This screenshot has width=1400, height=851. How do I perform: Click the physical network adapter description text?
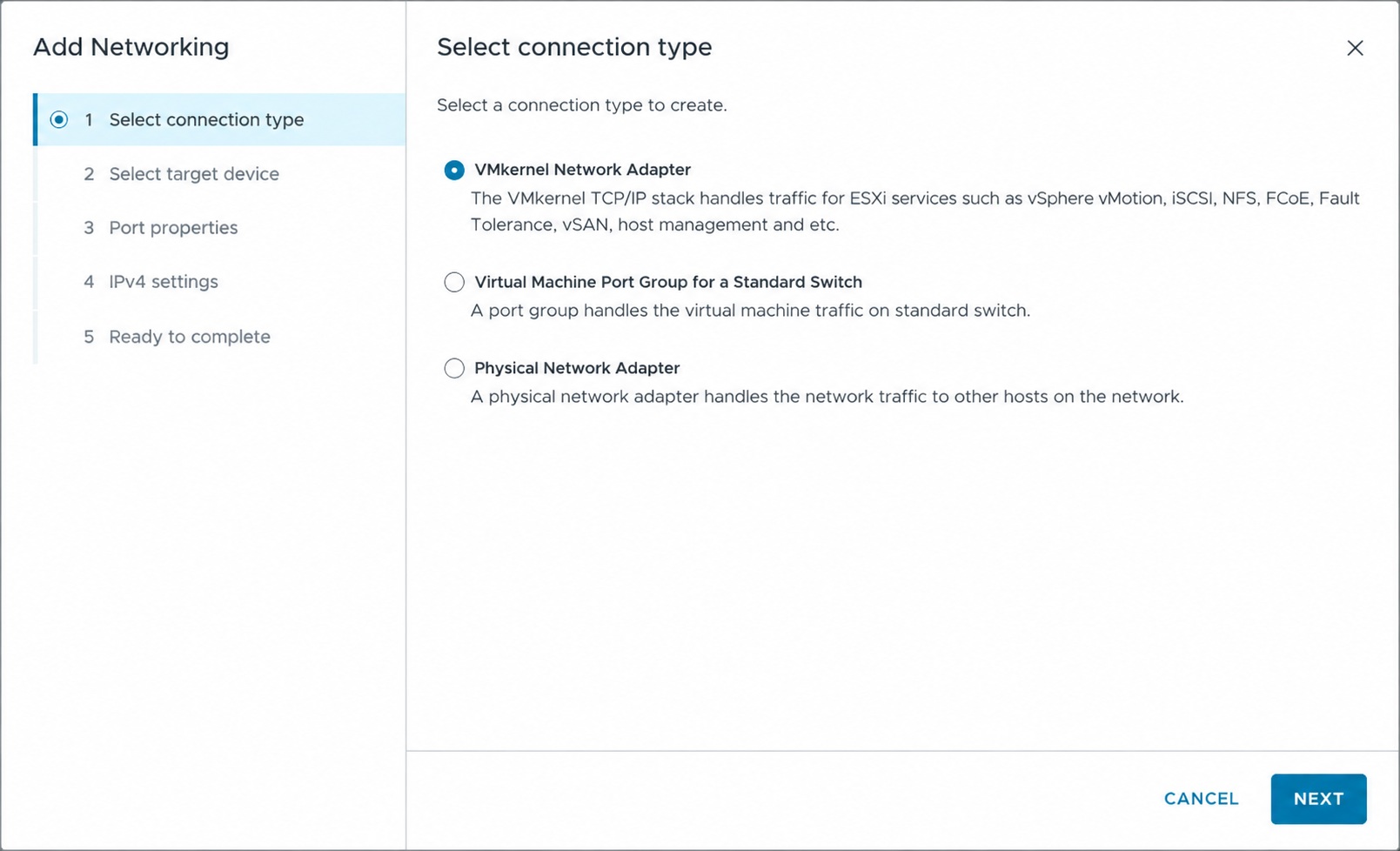tap(827, 397)
